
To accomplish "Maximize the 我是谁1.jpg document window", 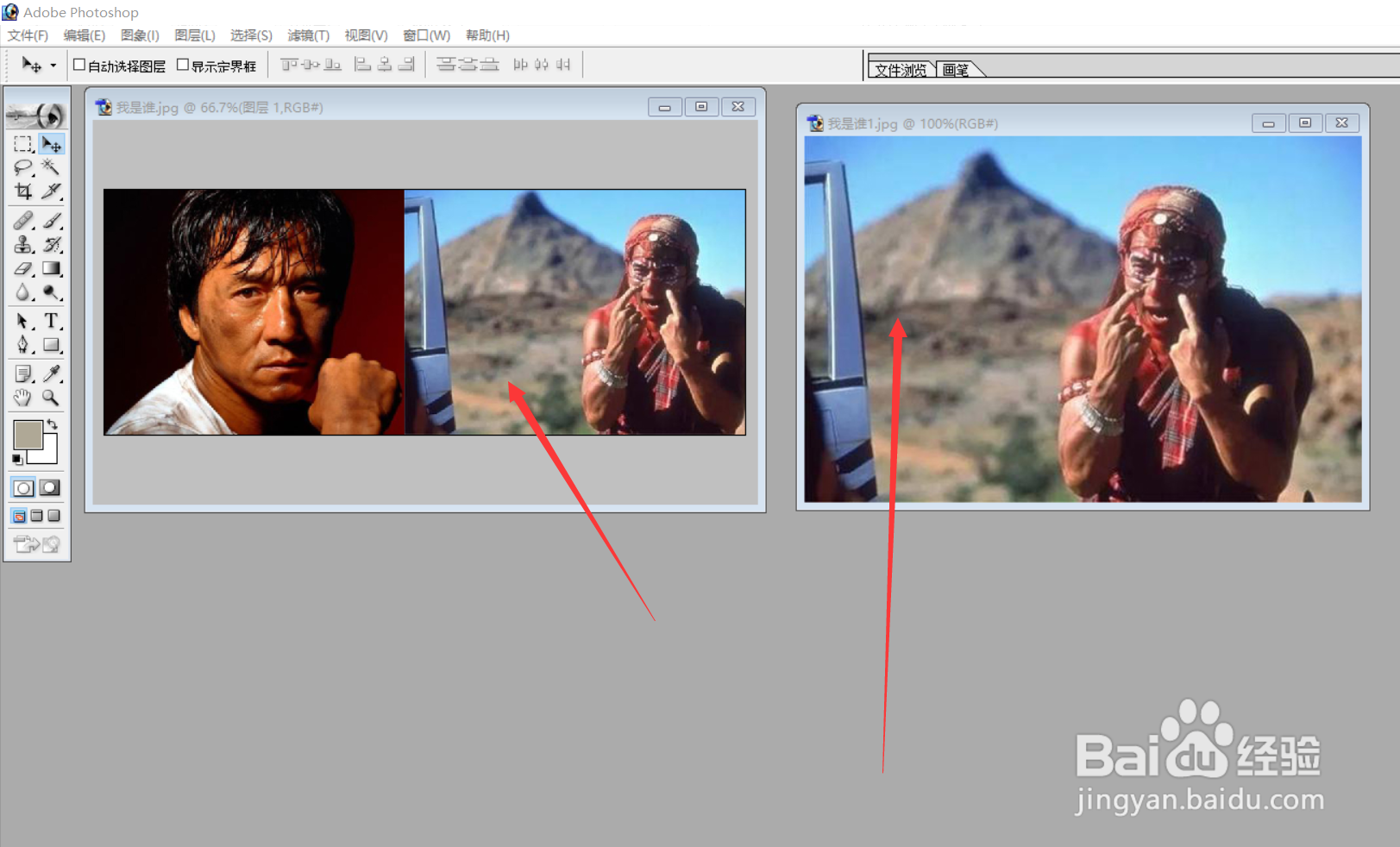I will pos(1305,123).
